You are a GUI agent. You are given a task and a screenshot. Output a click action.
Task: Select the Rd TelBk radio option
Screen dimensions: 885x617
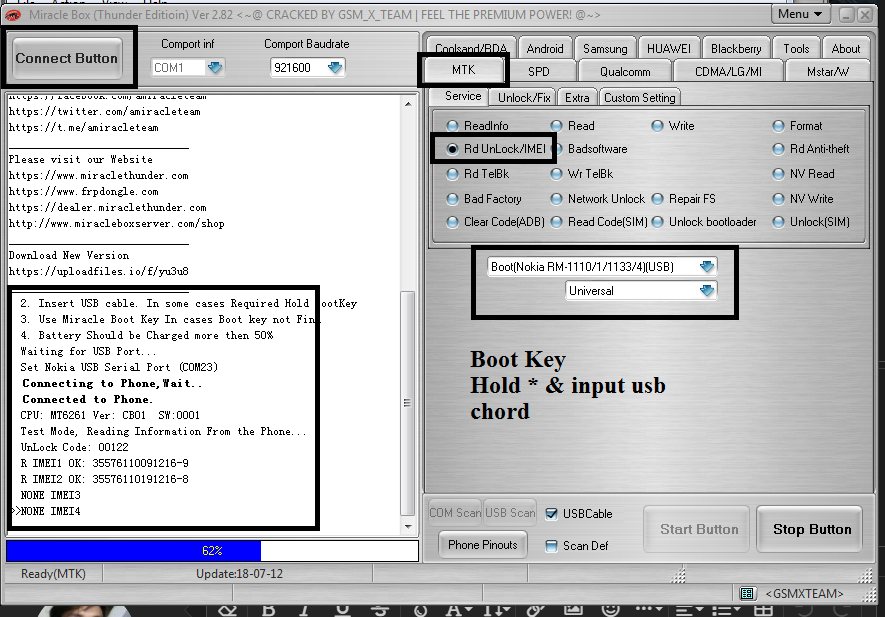452,174
